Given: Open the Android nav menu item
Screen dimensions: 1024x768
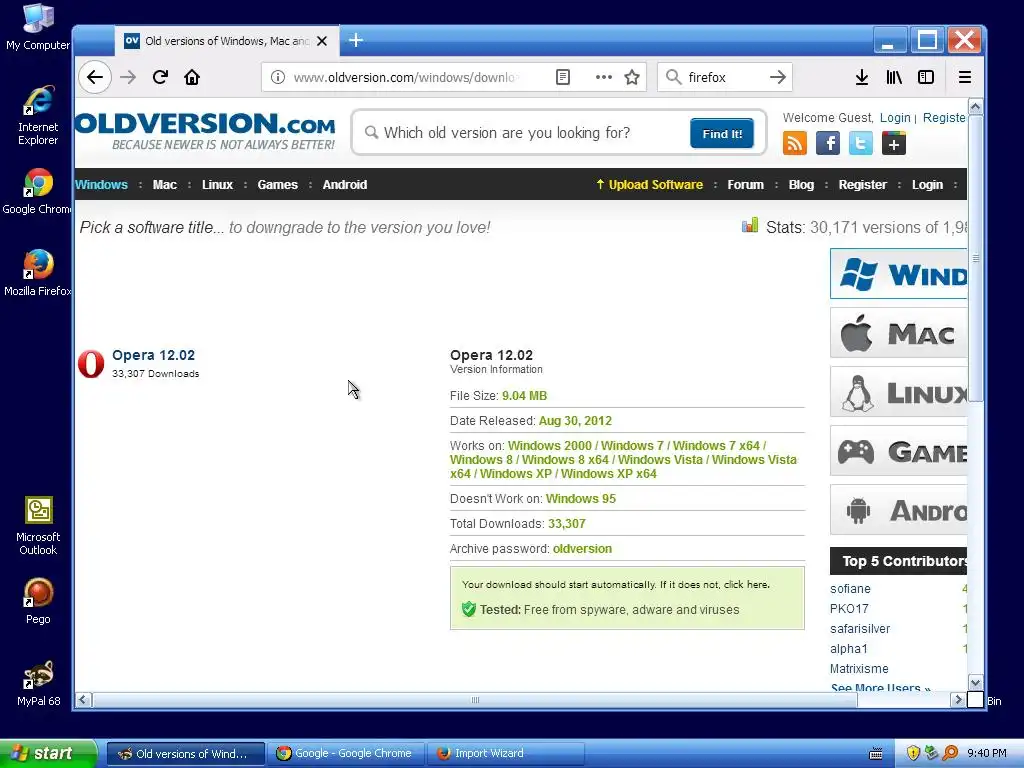Looking at the screenshot, I should (x=345, y=185).
